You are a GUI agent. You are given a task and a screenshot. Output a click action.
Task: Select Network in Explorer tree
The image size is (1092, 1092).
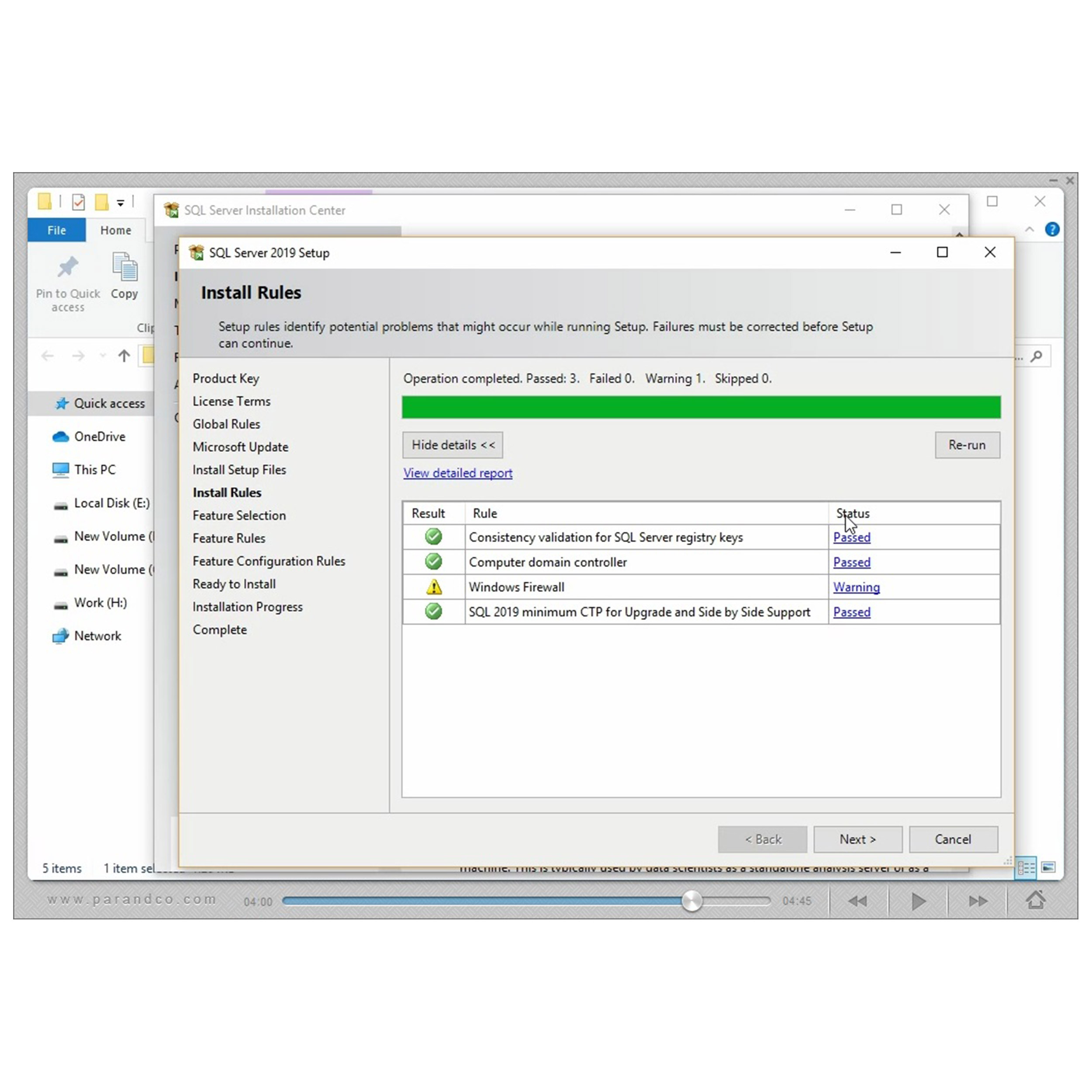coord(86,636)
